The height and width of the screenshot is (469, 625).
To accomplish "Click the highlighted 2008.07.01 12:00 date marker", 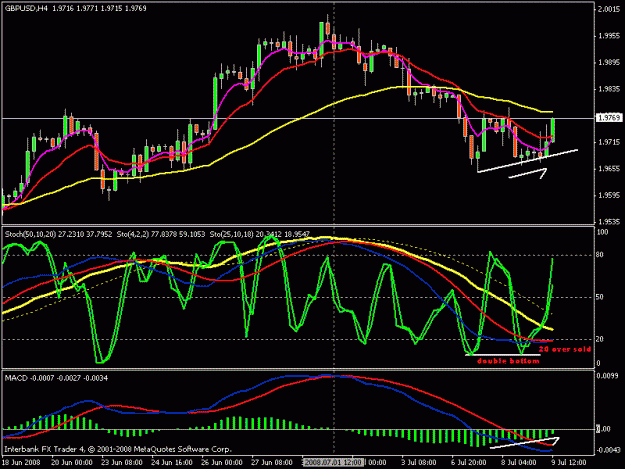I will 332,463.
